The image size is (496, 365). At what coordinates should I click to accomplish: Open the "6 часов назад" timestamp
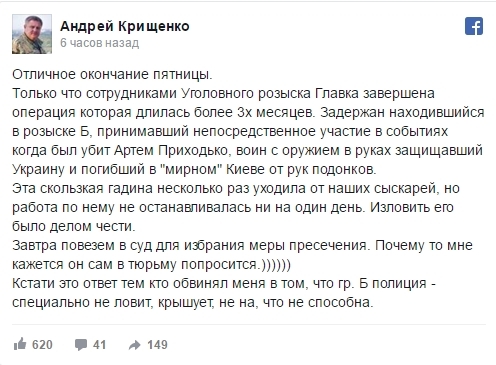(x=99, y=43)
